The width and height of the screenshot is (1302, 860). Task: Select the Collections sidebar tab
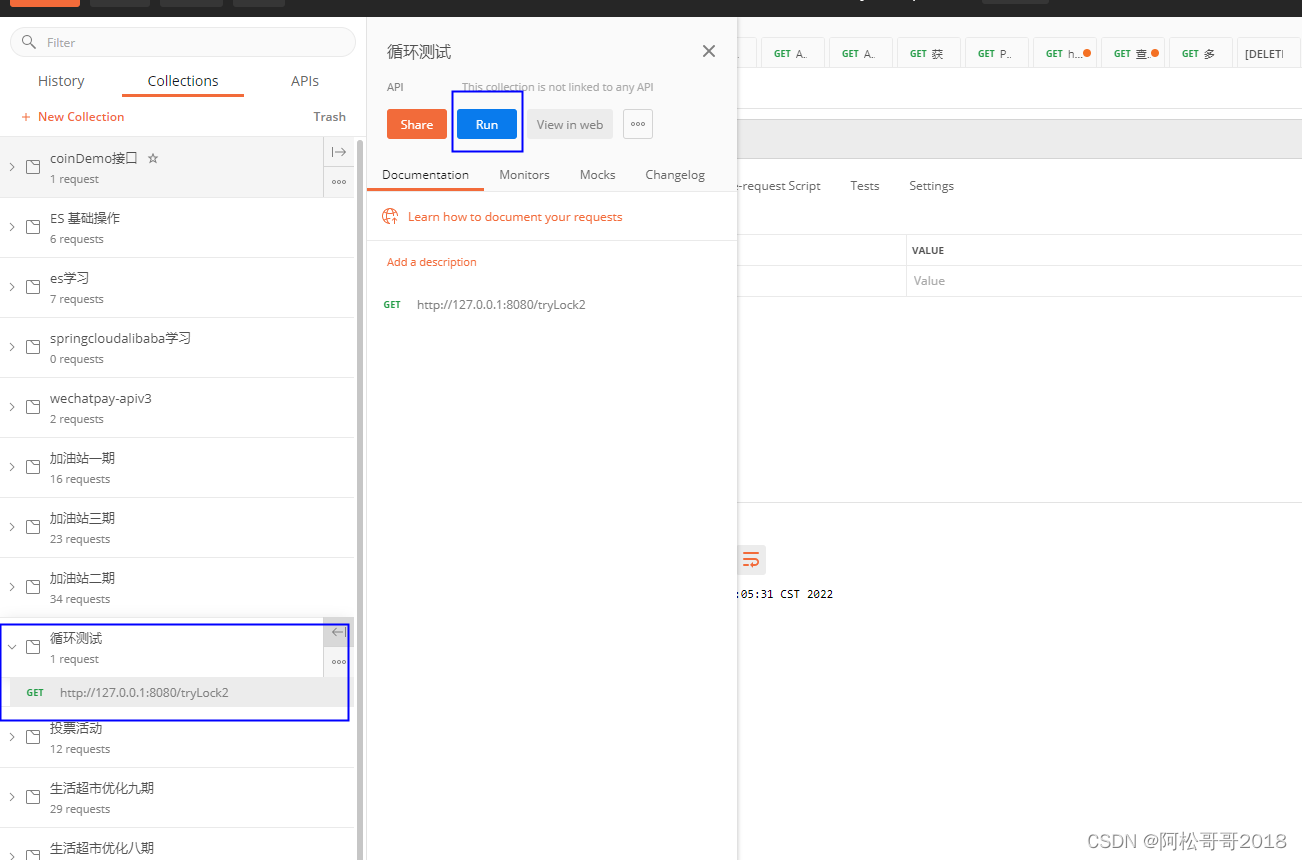183,81
